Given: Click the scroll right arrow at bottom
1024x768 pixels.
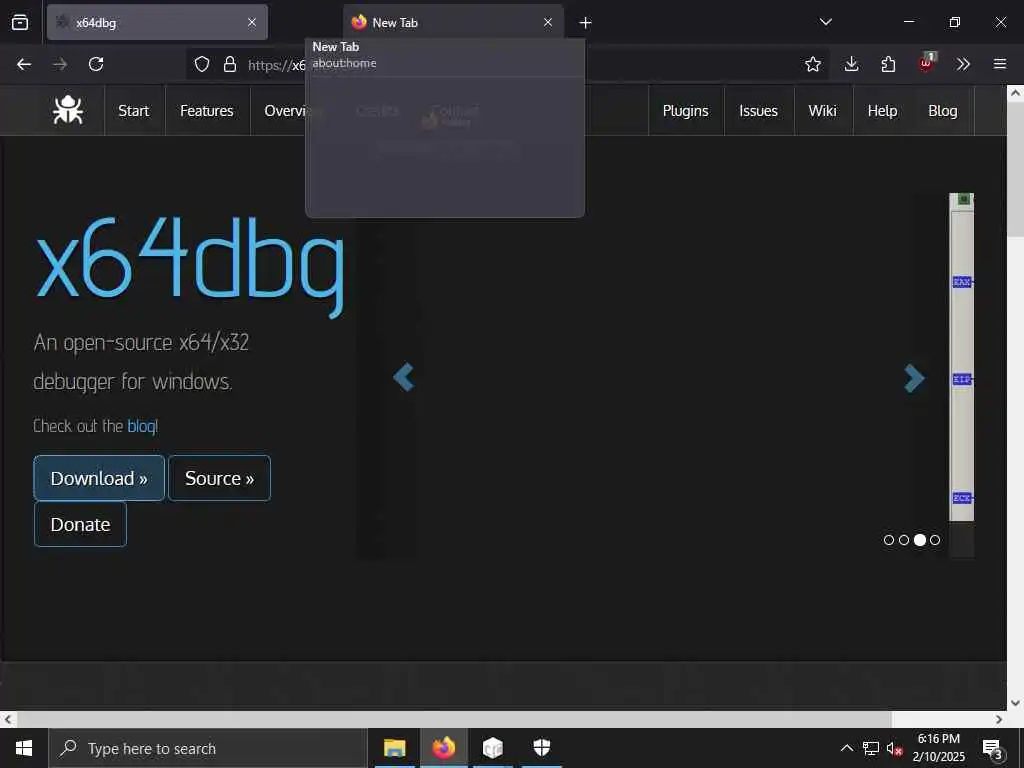Looking at the screenshot, I should [999, 719].
